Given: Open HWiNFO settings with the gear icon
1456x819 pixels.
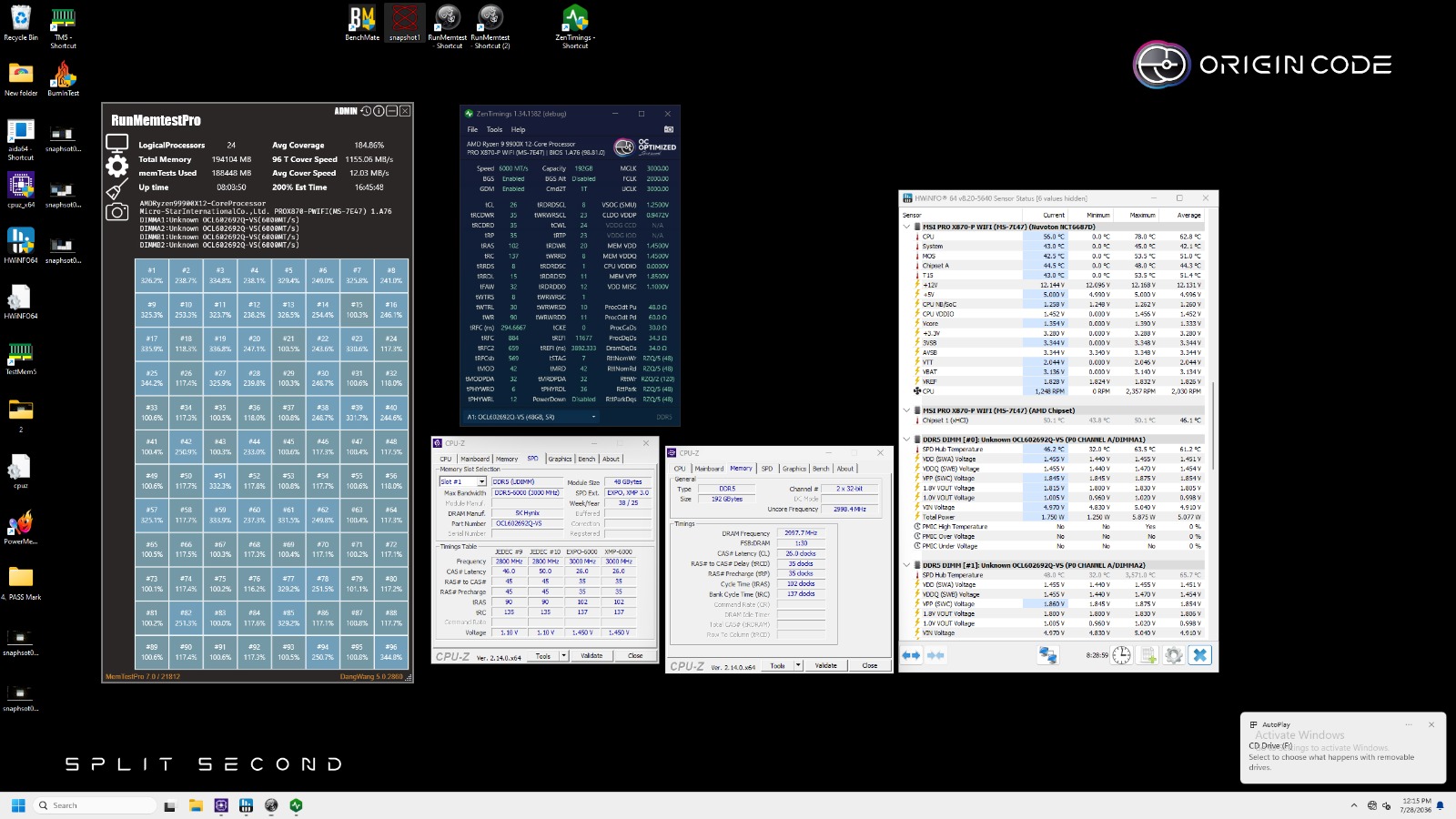Looking at the screenshot, I should [x=1173, y=655].
